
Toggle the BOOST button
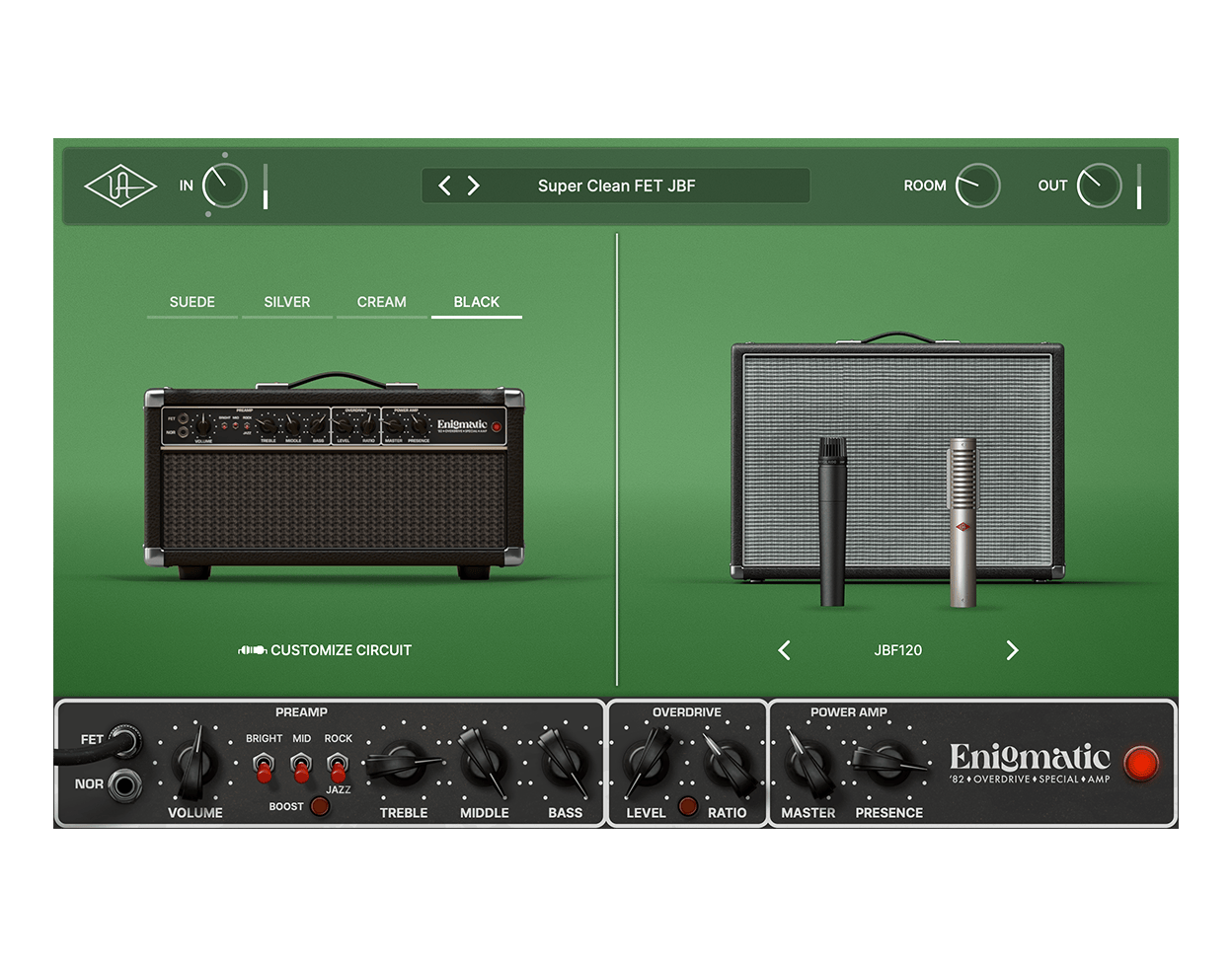[x=320, y=806]
